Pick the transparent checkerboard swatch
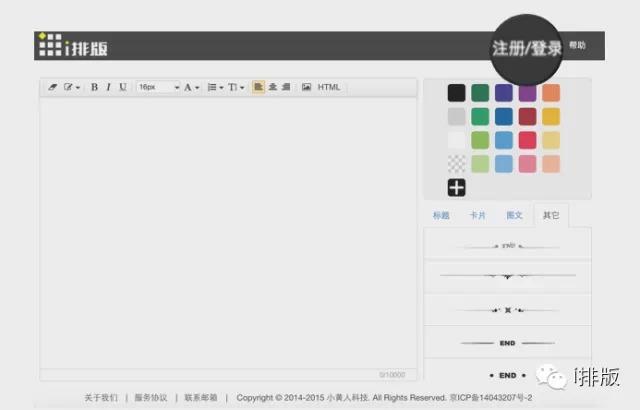This screenshot has height=410, width=640. [x=456, y=164]
